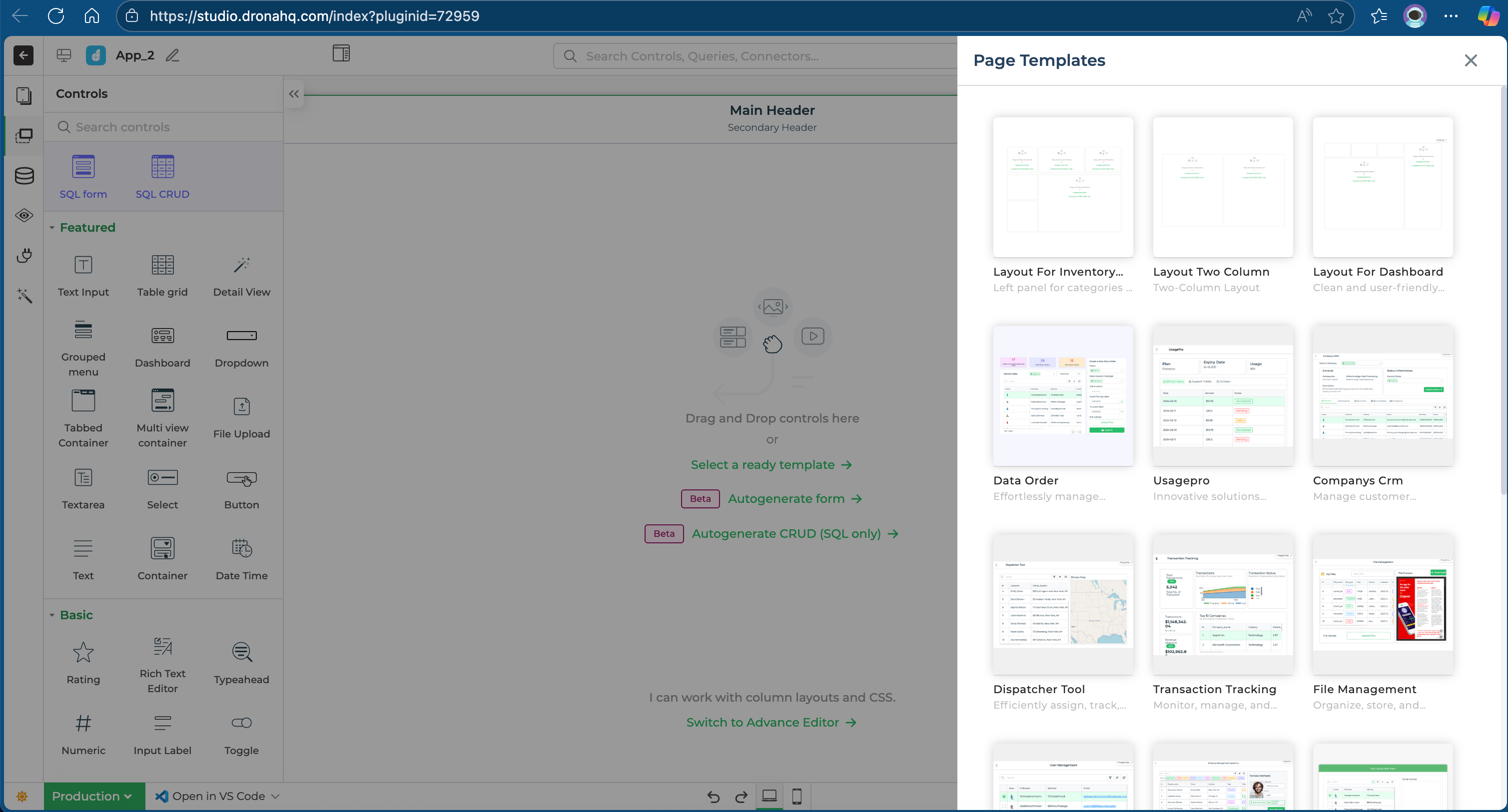Click the connectors plug icon in sidebar
The width and height of the screenshot is (1508, 812).
click(24, 256)
